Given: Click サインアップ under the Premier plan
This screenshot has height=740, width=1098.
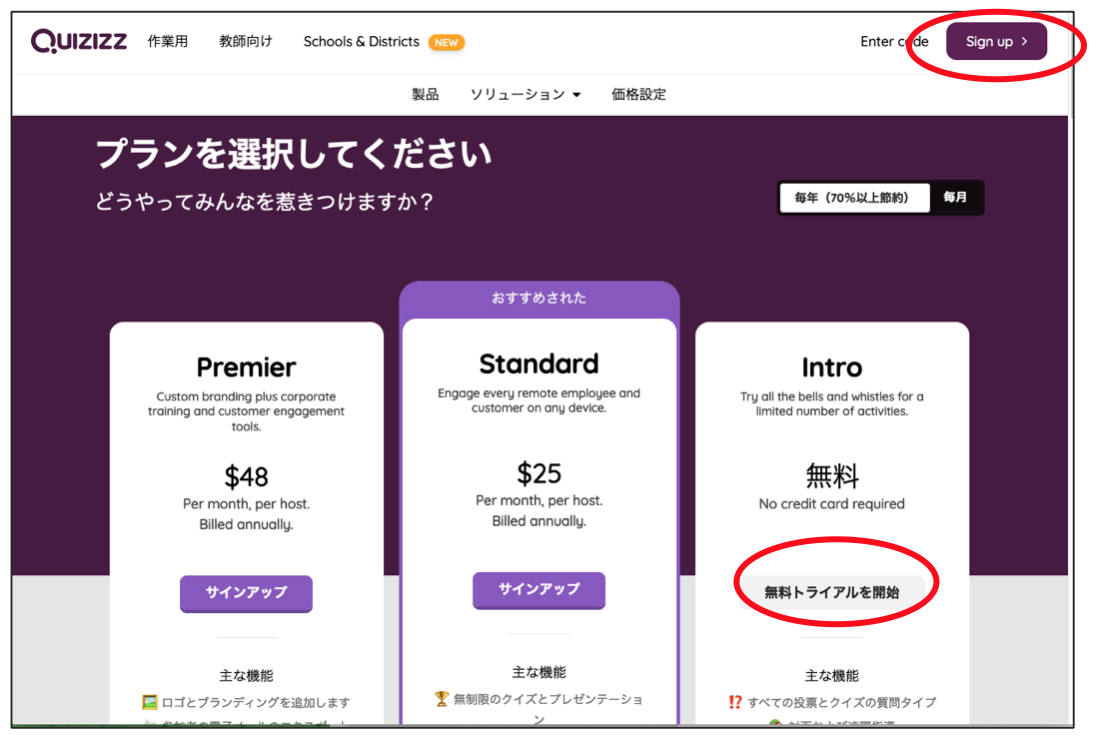Looking at the screenshot, I should point(246,592).
